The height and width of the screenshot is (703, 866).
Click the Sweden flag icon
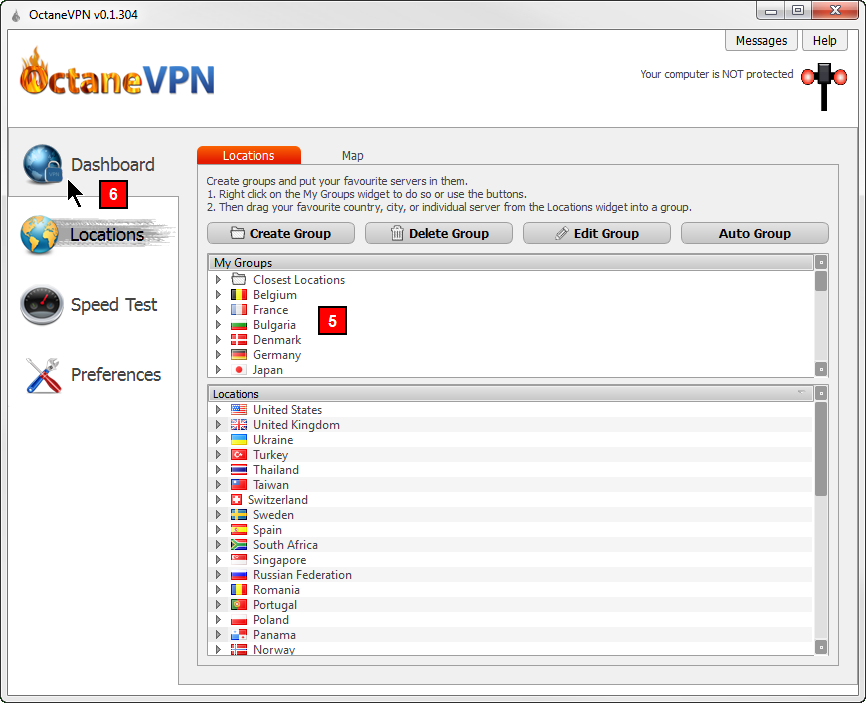point(239,514)
